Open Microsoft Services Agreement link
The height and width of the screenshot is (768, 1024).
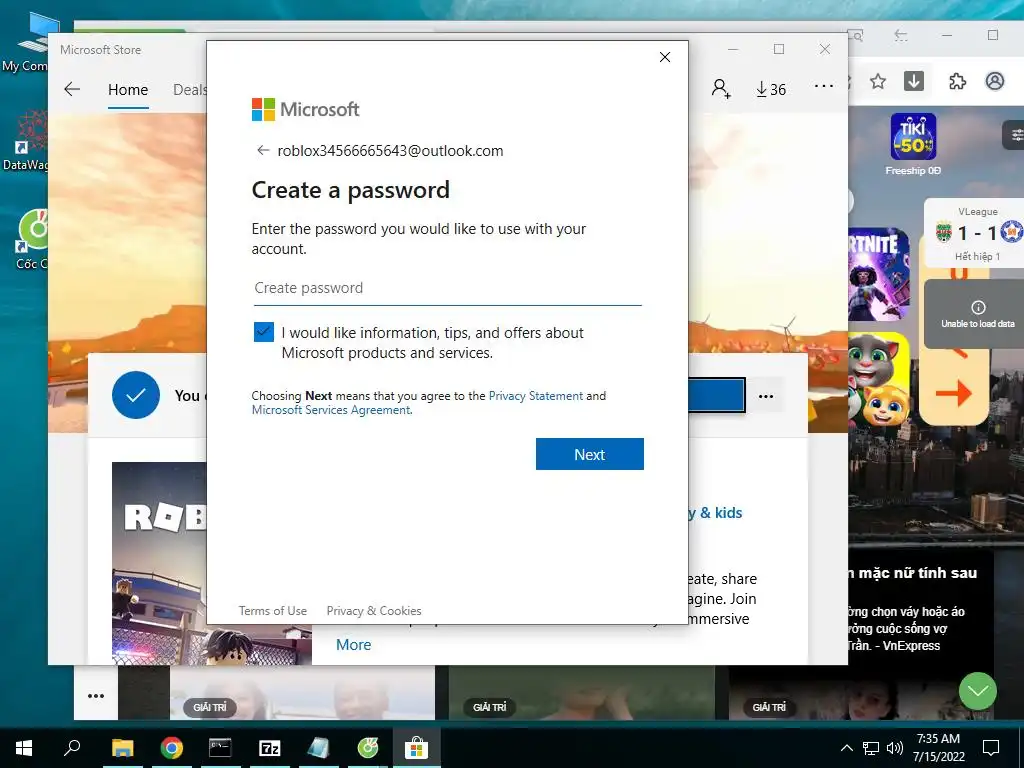point(331,410)
